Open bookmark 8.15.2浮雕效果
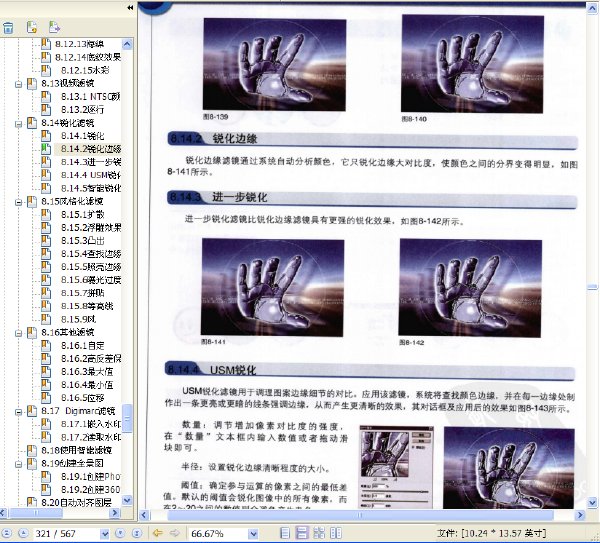Viewport: 600px width, 543px height. tap(91, 227)
